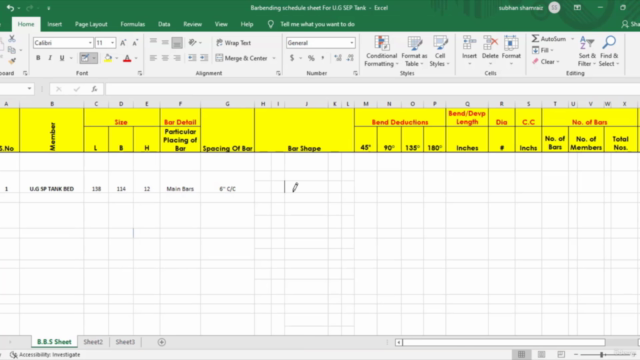Screen dimensions: 640x360
Task: Open the Calibri font name dropdown
Action: [x=90, y=43]
